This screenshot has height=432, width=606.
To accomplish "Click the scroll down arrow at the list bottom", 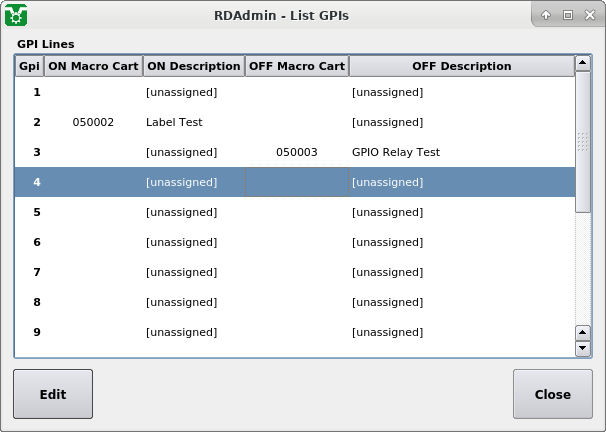I will [583, 348].
